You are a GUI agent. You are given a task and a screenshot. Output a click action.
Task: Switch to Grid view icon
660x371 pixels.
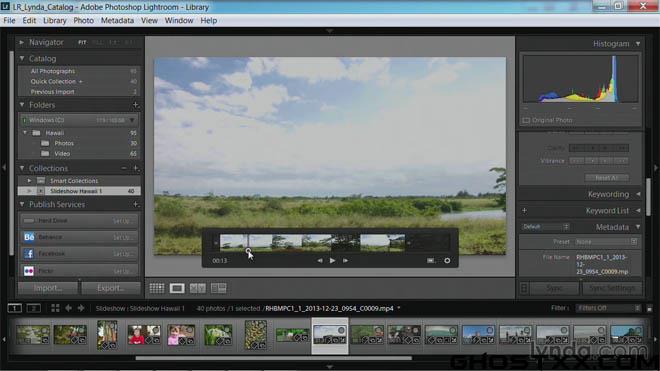pos(157,288)
